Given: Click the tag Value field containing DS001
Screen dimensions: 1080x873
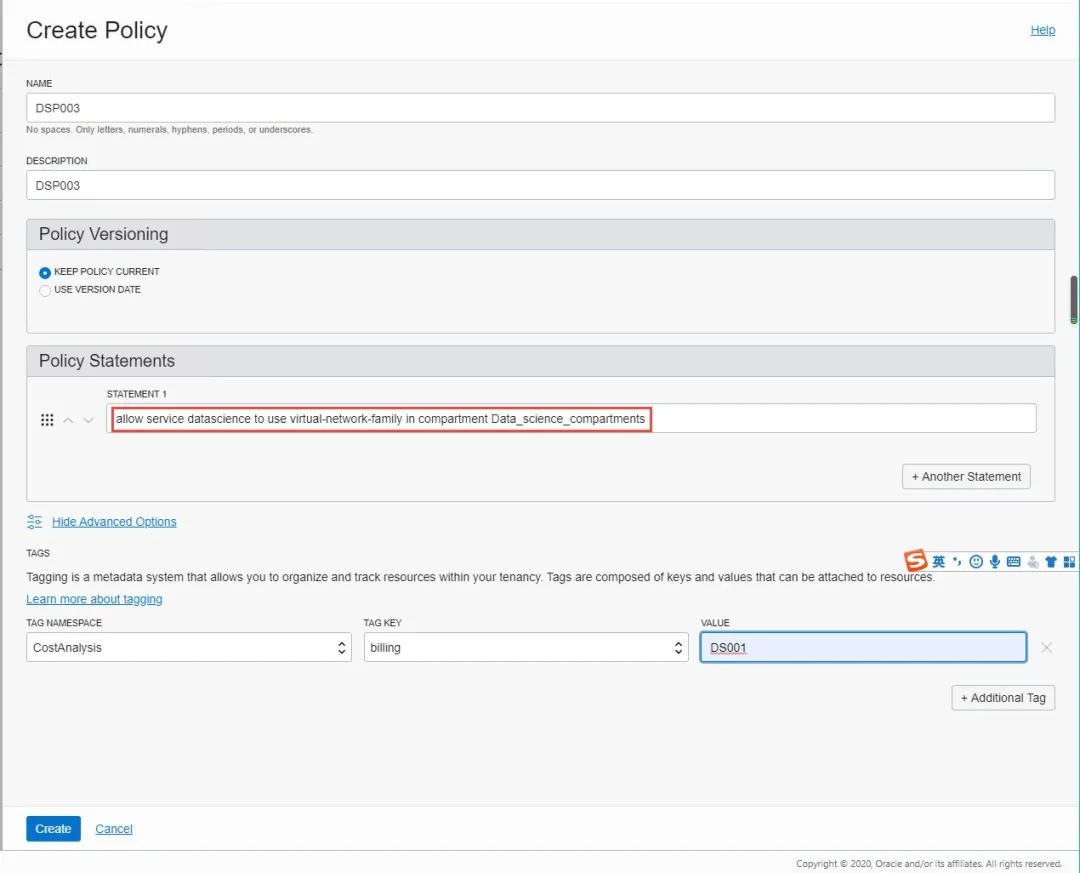Looking at the screenshot, I should pyautogui.click(x=863, y=648).
